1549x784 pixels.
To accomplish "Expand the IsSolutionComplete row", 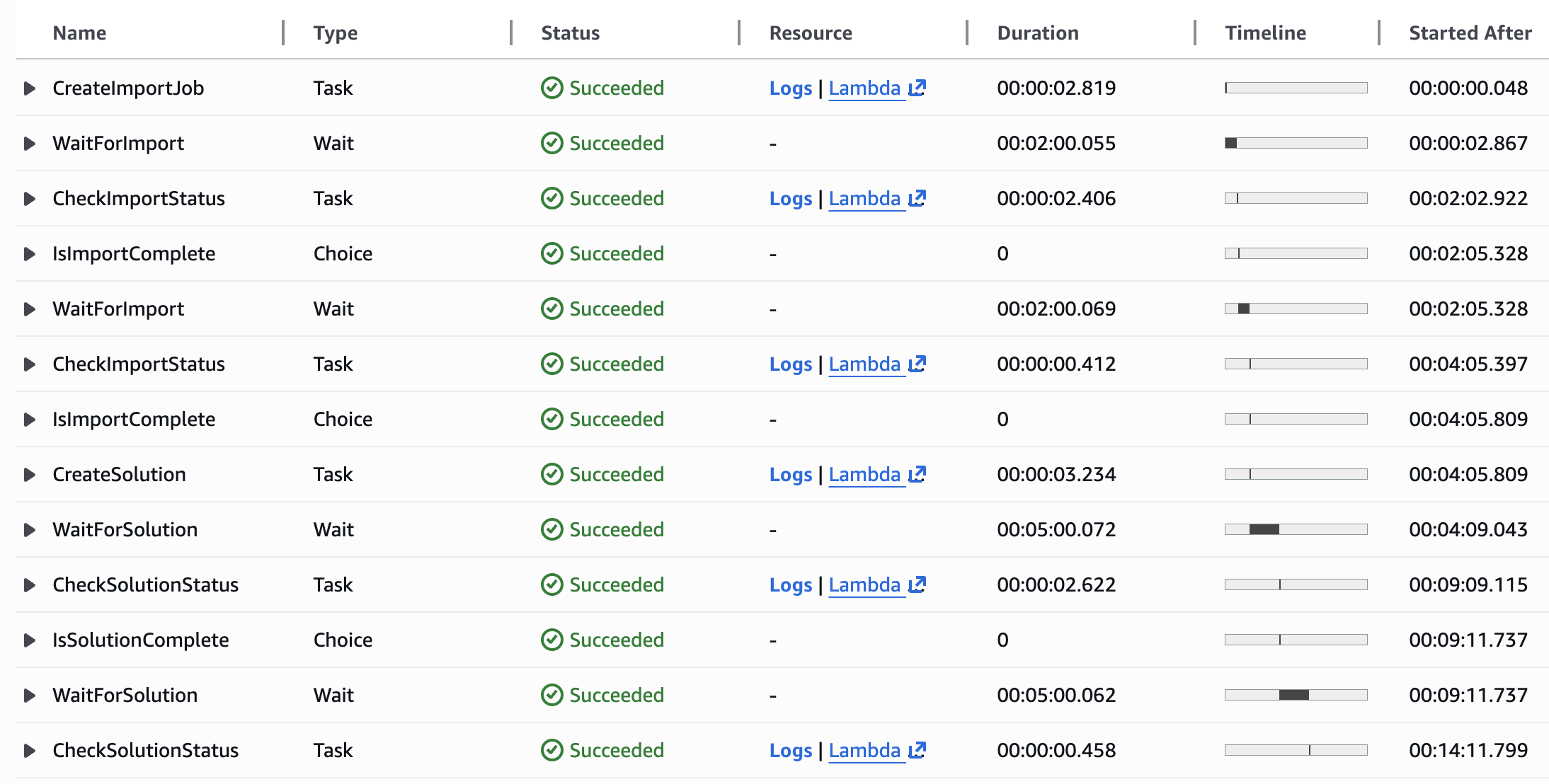I will pyautogui.click(x=30, y=640).
